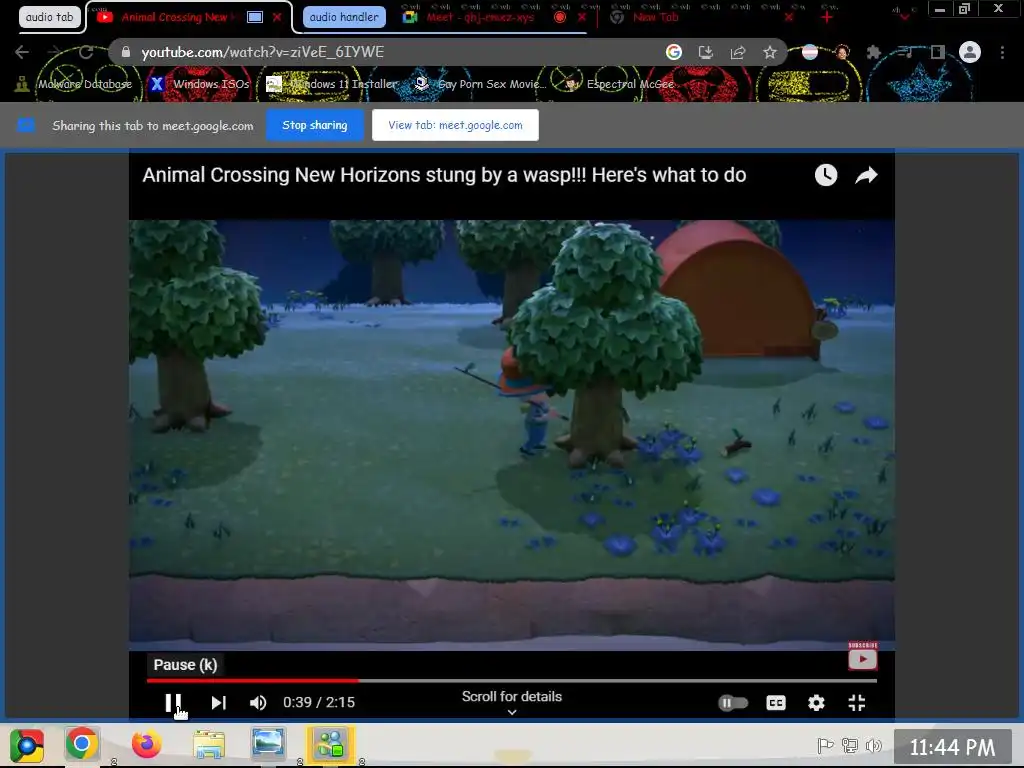Viewport: 1024px width, 768px height.
Task: Click the video title text
Action: (444, 175)
